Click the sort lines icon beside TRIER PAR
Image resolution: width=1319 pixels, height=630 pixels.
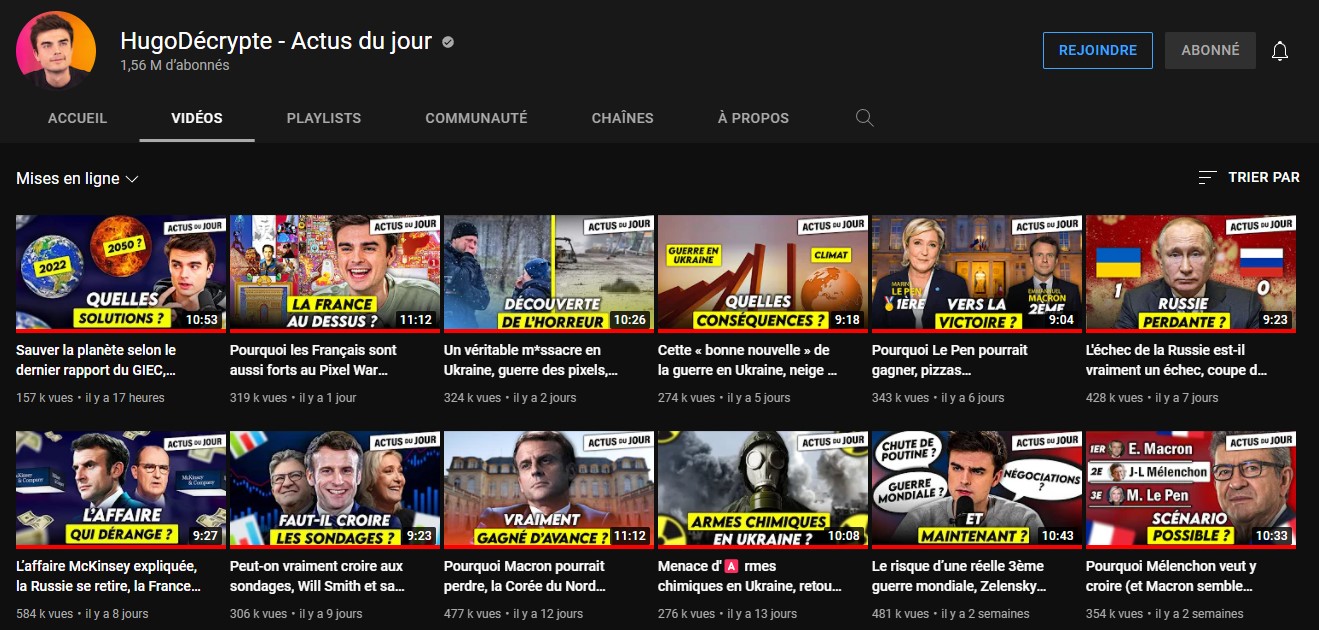coord(1208,177)
